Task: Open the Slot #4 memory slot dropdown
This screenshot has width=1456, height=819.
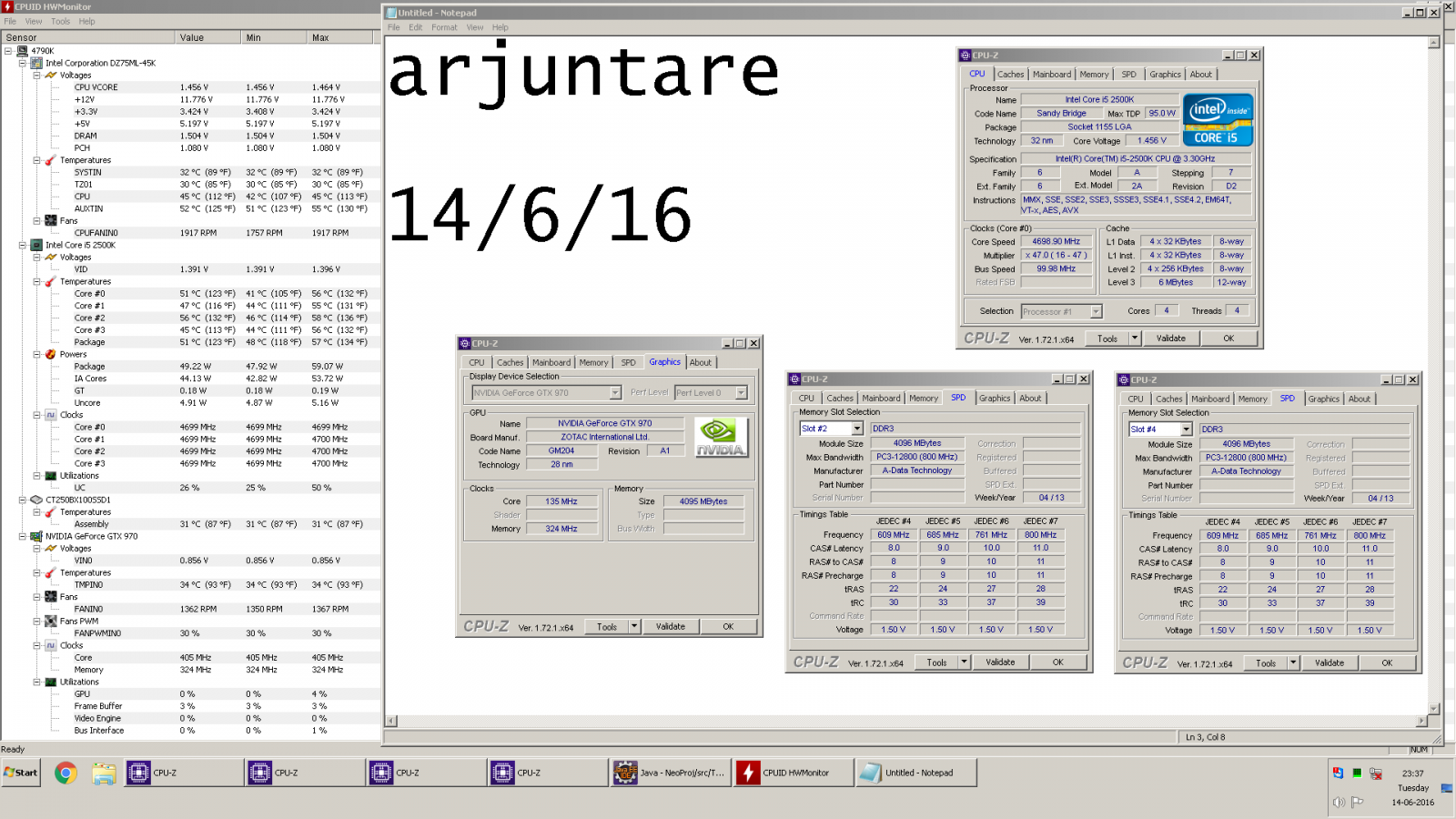Action: (x=1186, y=430)
